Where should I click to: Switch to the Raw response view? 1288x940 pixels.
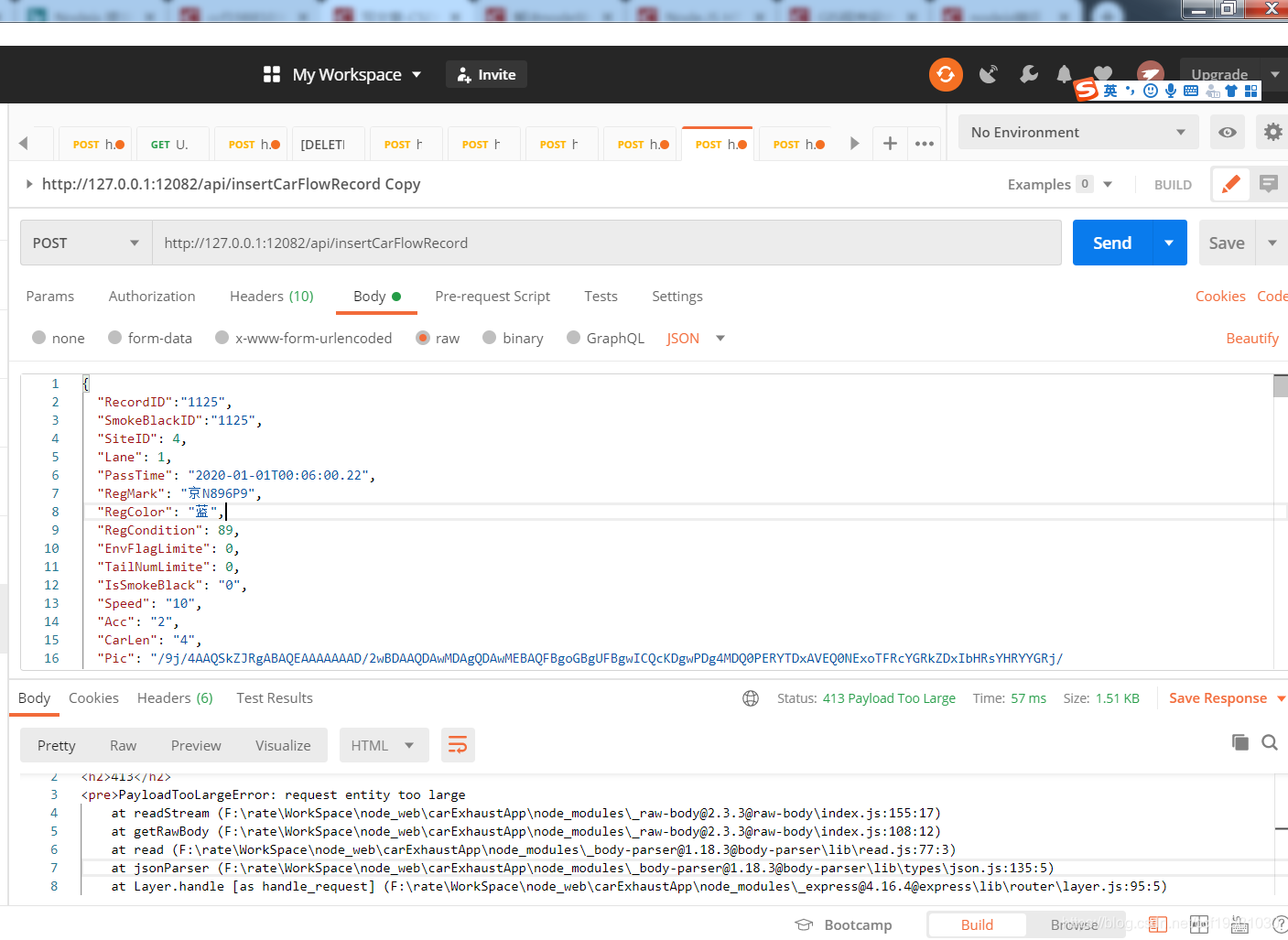(x=123, y=744)
